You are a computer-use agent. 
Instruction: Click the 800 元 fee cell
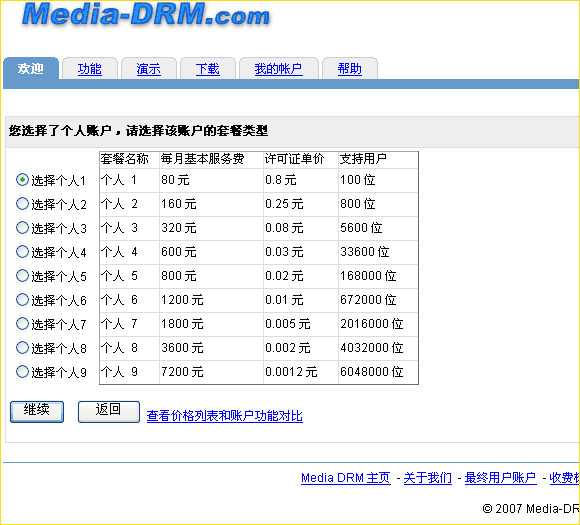point(211,276)
